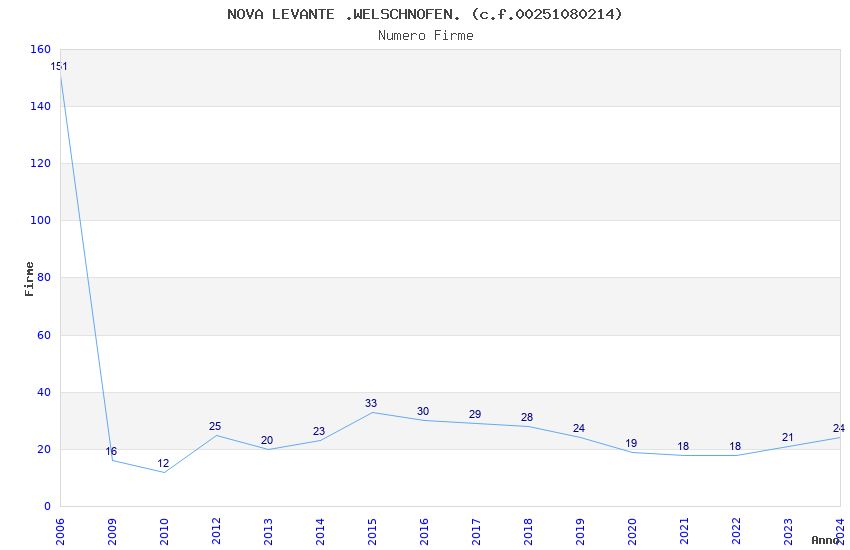Select the data label 25 for 2012
Screen dimensions: 850x550
(x=215, y=426)
